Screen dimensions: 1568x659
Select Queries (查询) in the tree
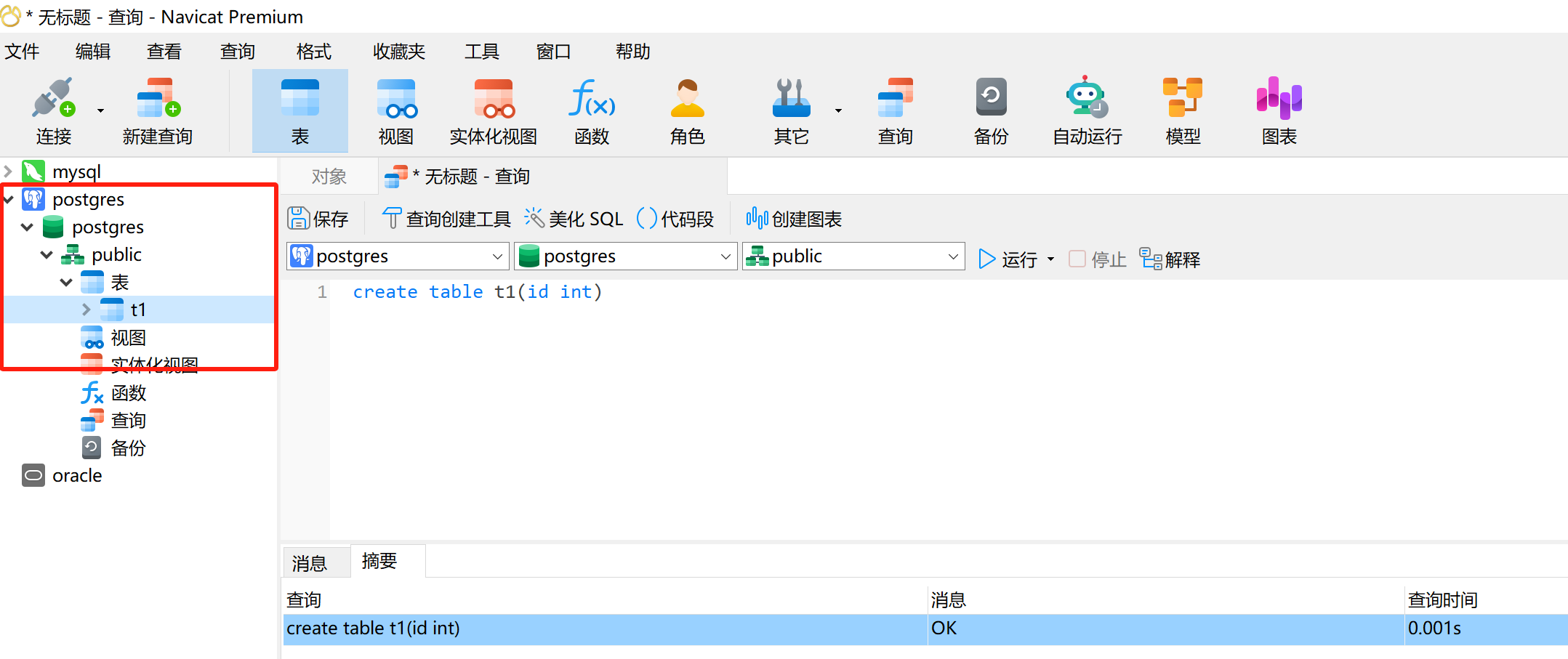(128, 421)
